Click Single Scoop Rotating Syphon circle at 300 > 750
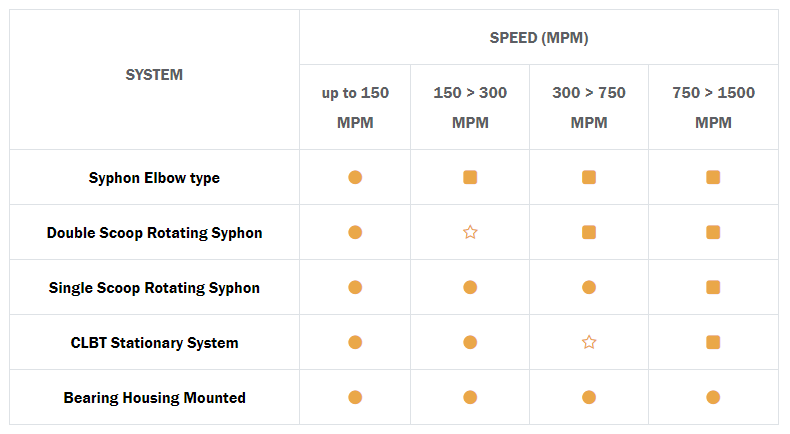Image resolution: width=790 pixels, height=434 pixels. (x=589, y=287)
